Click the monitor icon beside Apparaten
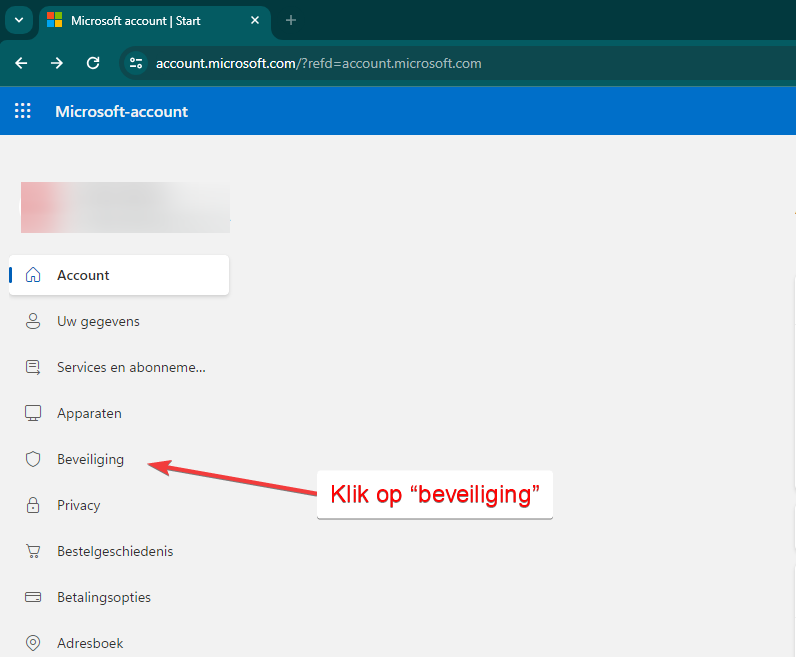796x657 pixels. (33, 413)
